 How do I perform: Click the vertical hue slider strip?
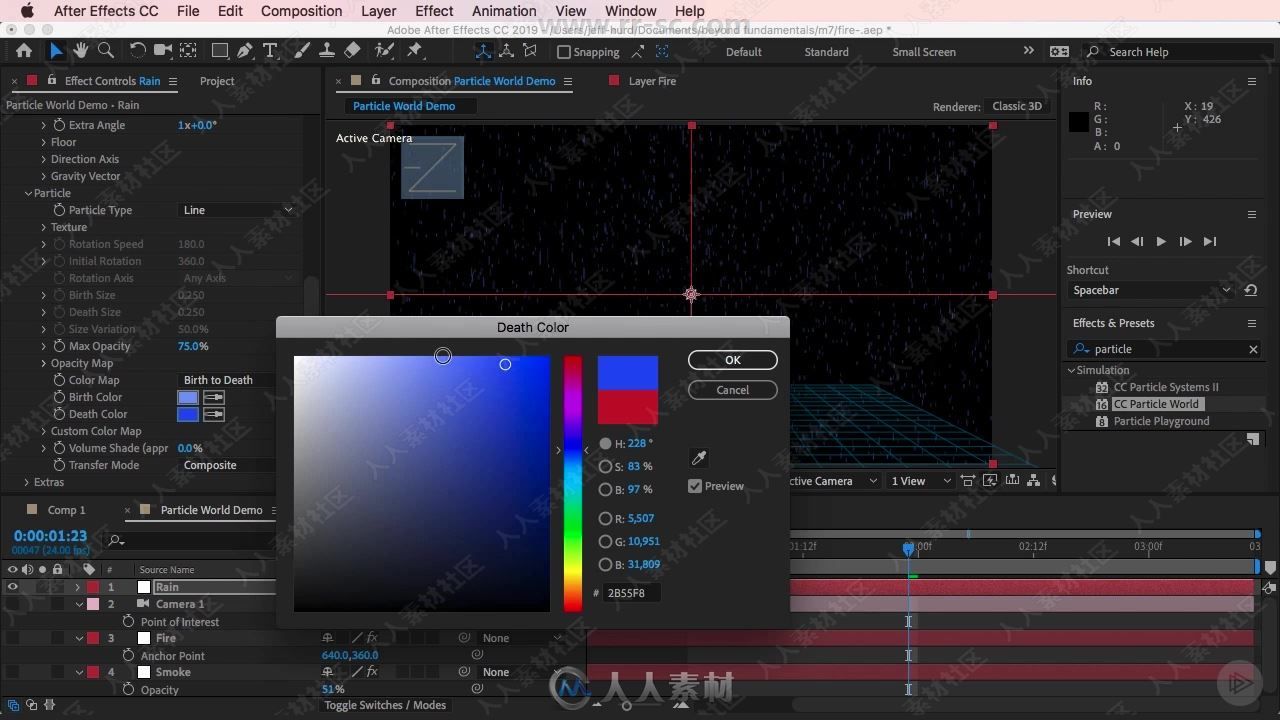[x=572, y=483]
